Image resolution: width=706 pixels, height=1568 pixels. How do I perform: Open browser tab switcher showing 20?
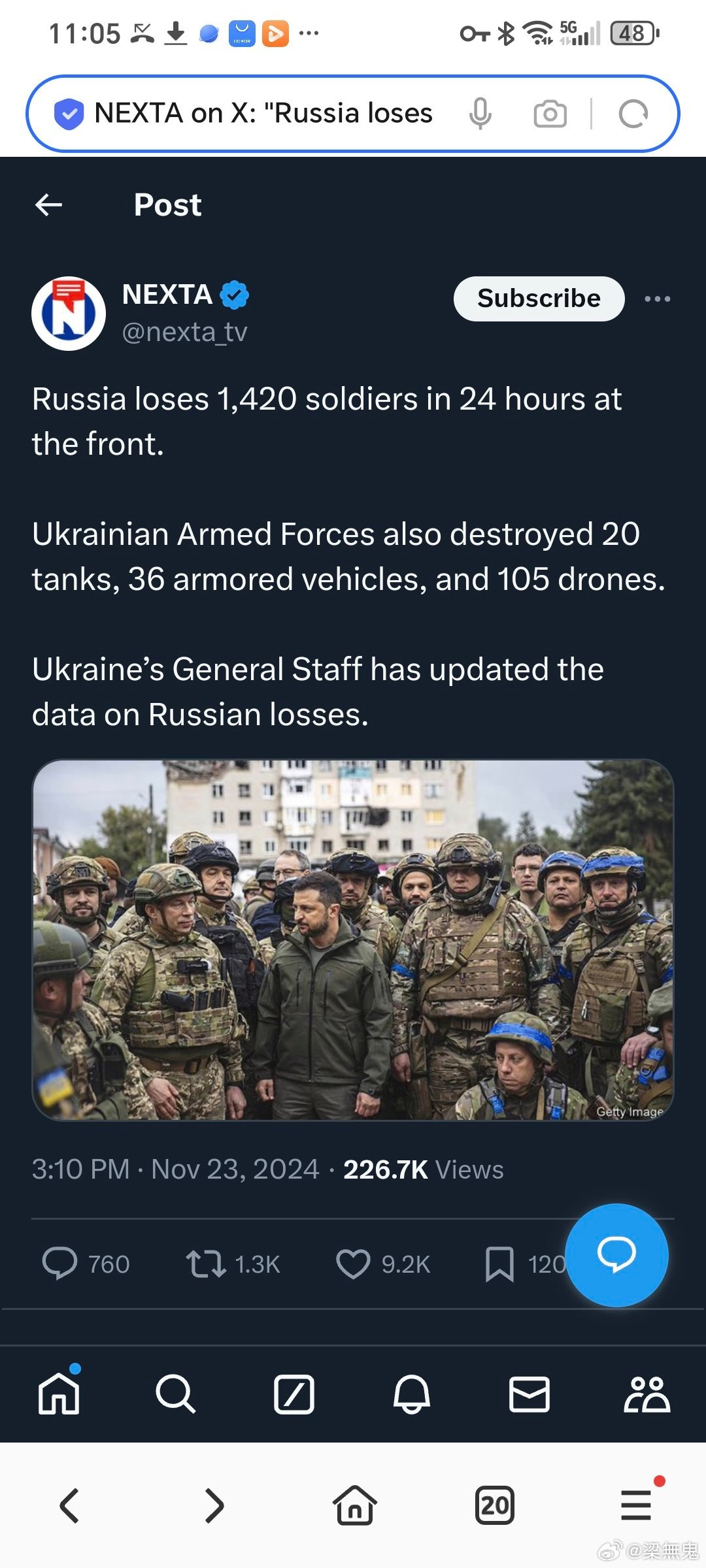(x=495, y=1505)
